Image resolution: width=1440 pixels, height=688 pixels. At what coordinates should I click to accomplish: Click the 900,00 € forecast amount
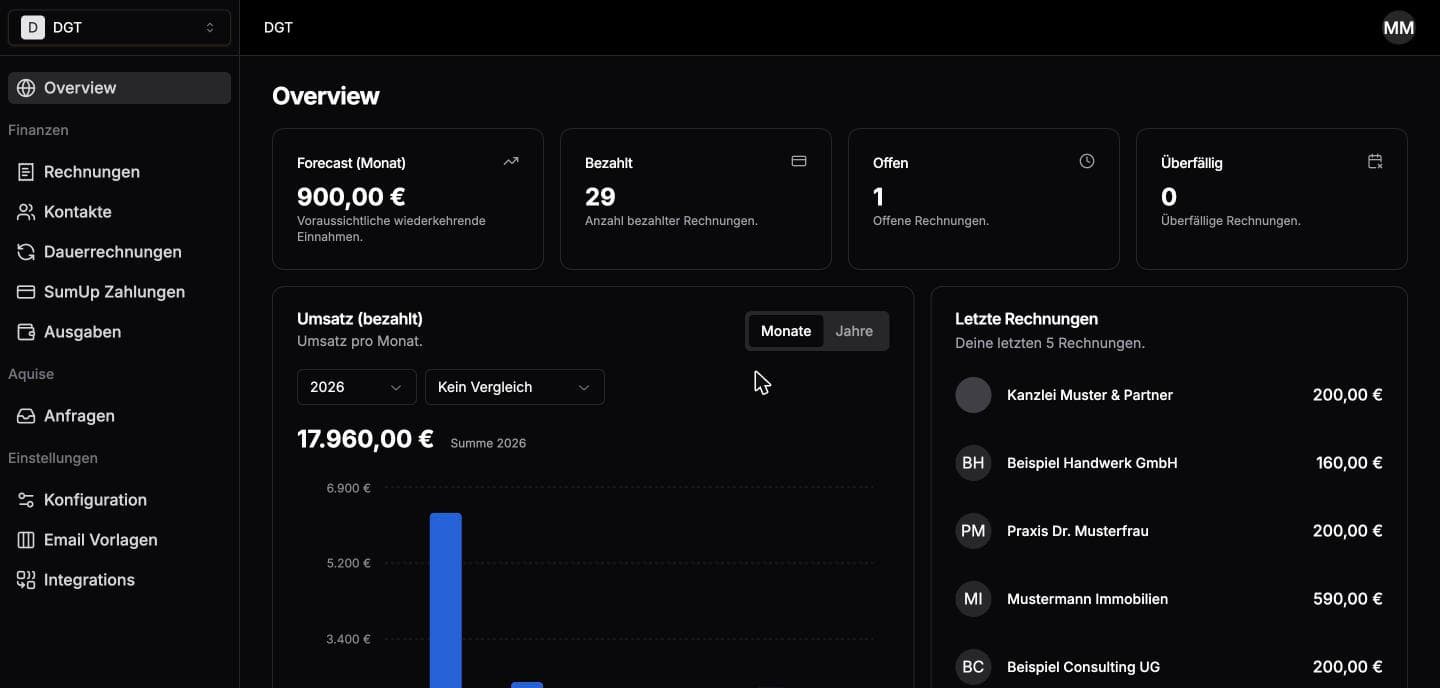(351, 197)
